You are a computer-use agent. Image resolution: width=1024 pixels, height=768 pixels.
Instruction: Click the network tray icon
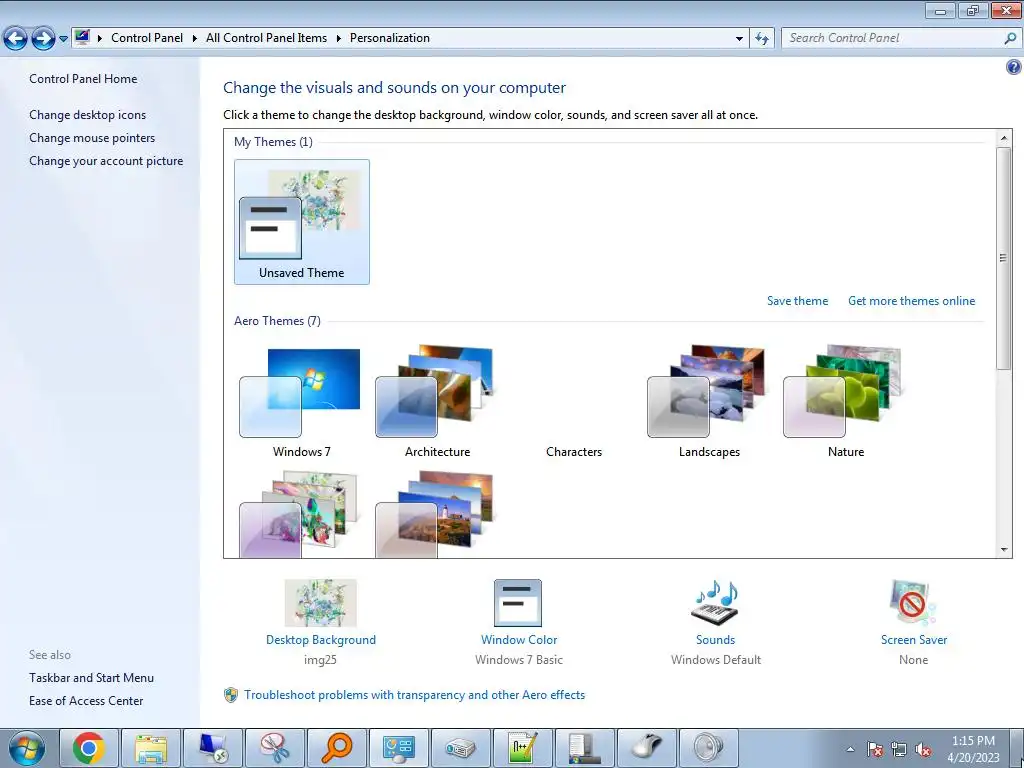(899, 749)
